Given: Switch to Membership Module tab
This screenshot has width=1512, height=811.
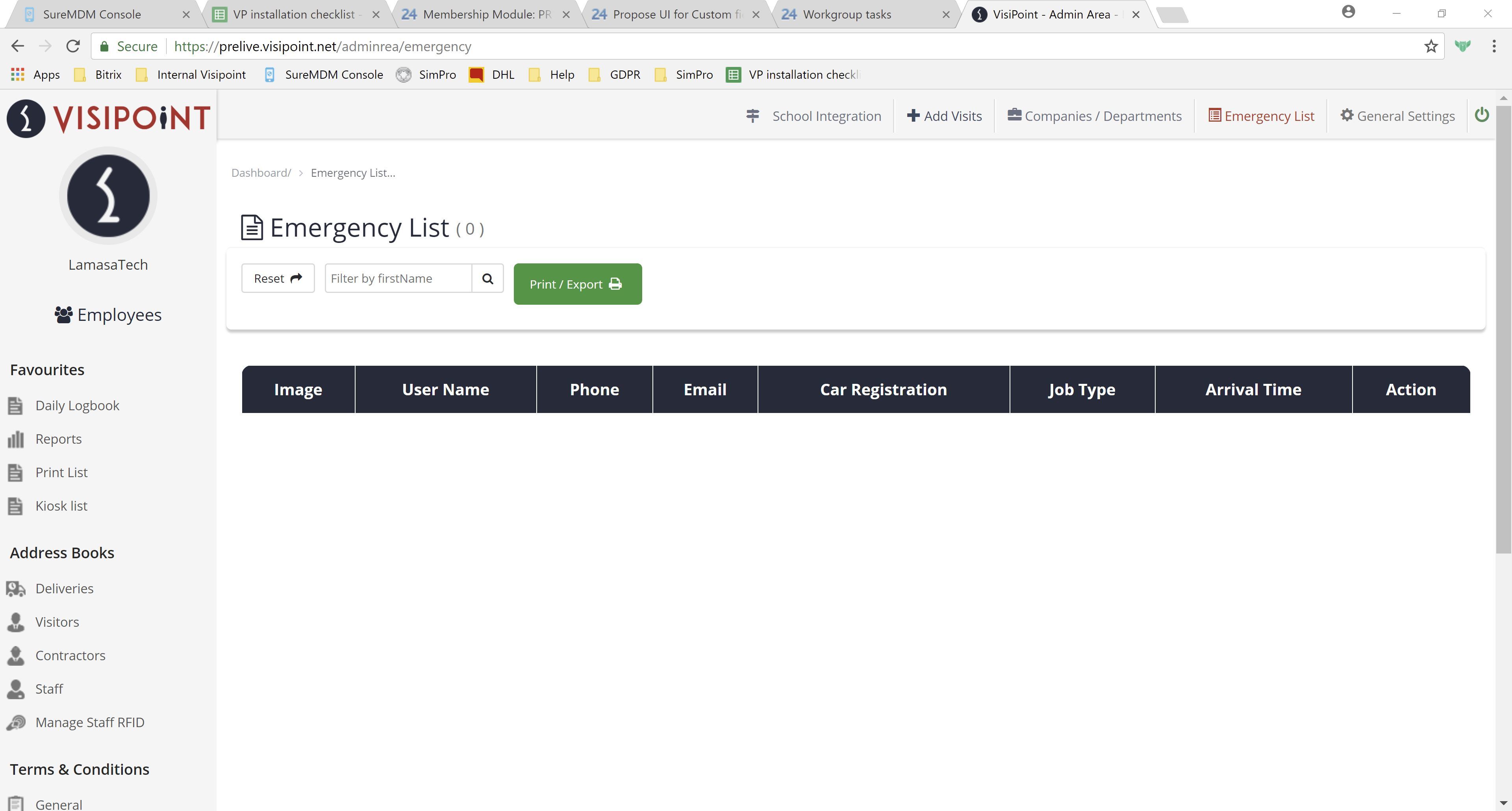Looking at the screenshot, I should pos(487,14).
